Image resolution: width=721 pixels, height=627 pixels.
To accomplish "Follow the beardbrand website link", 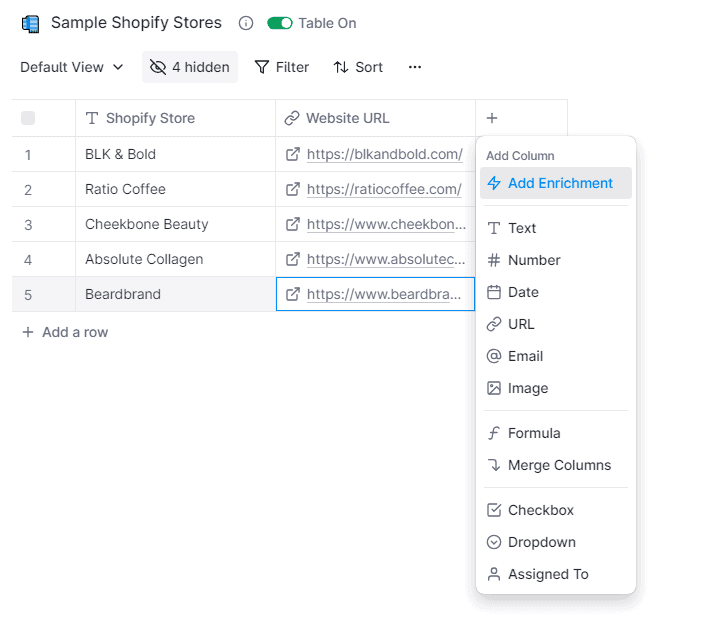I will [384, 294].
